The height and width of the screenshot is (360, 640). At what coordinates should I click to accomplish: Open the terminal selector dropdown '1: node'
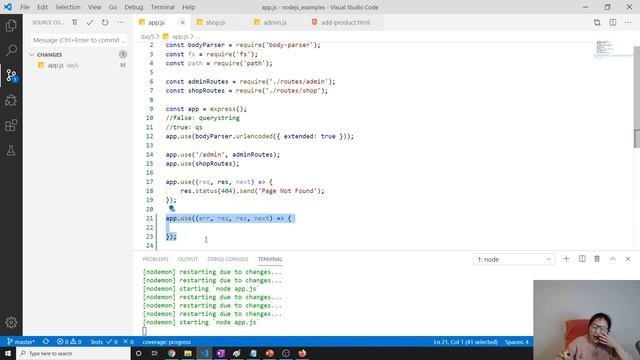coord(514,259)
